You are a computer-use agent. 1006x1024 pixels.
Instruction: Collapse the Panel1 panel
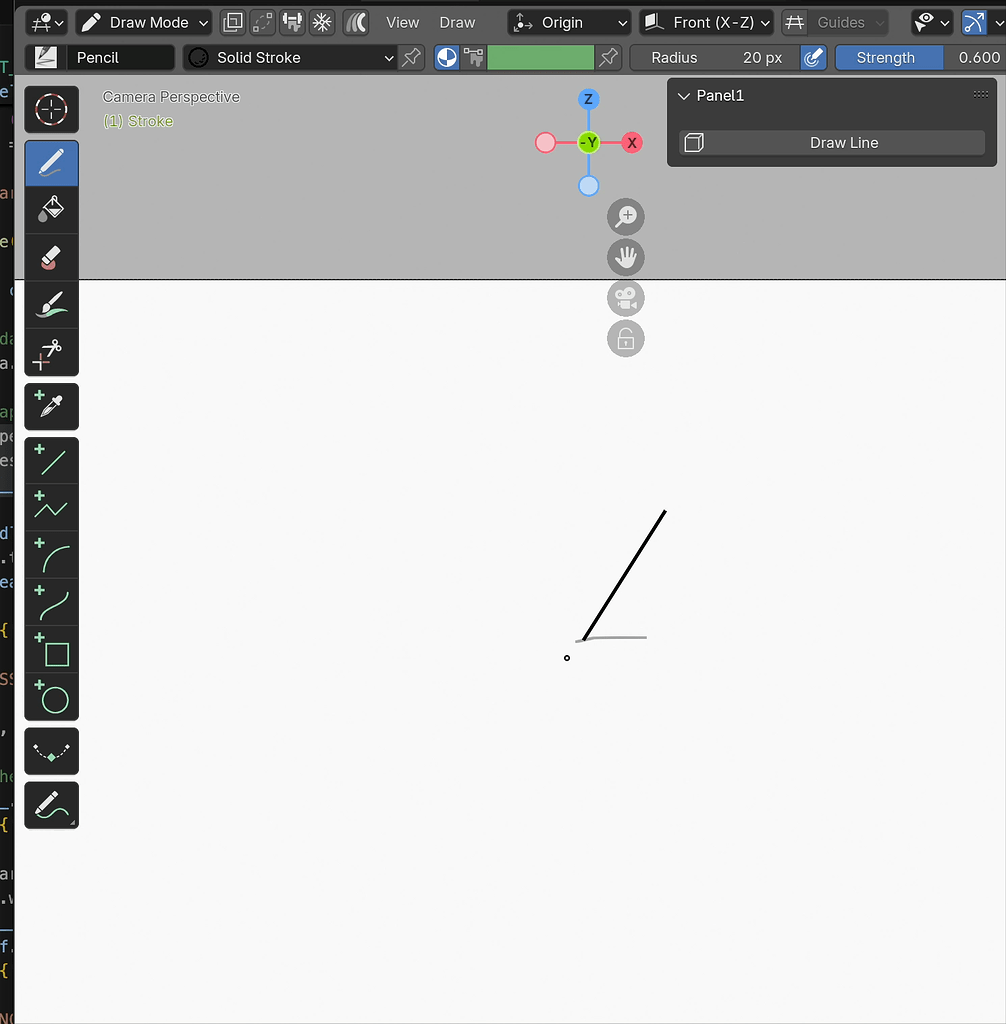pyautogui.click(x=684, y=96)
